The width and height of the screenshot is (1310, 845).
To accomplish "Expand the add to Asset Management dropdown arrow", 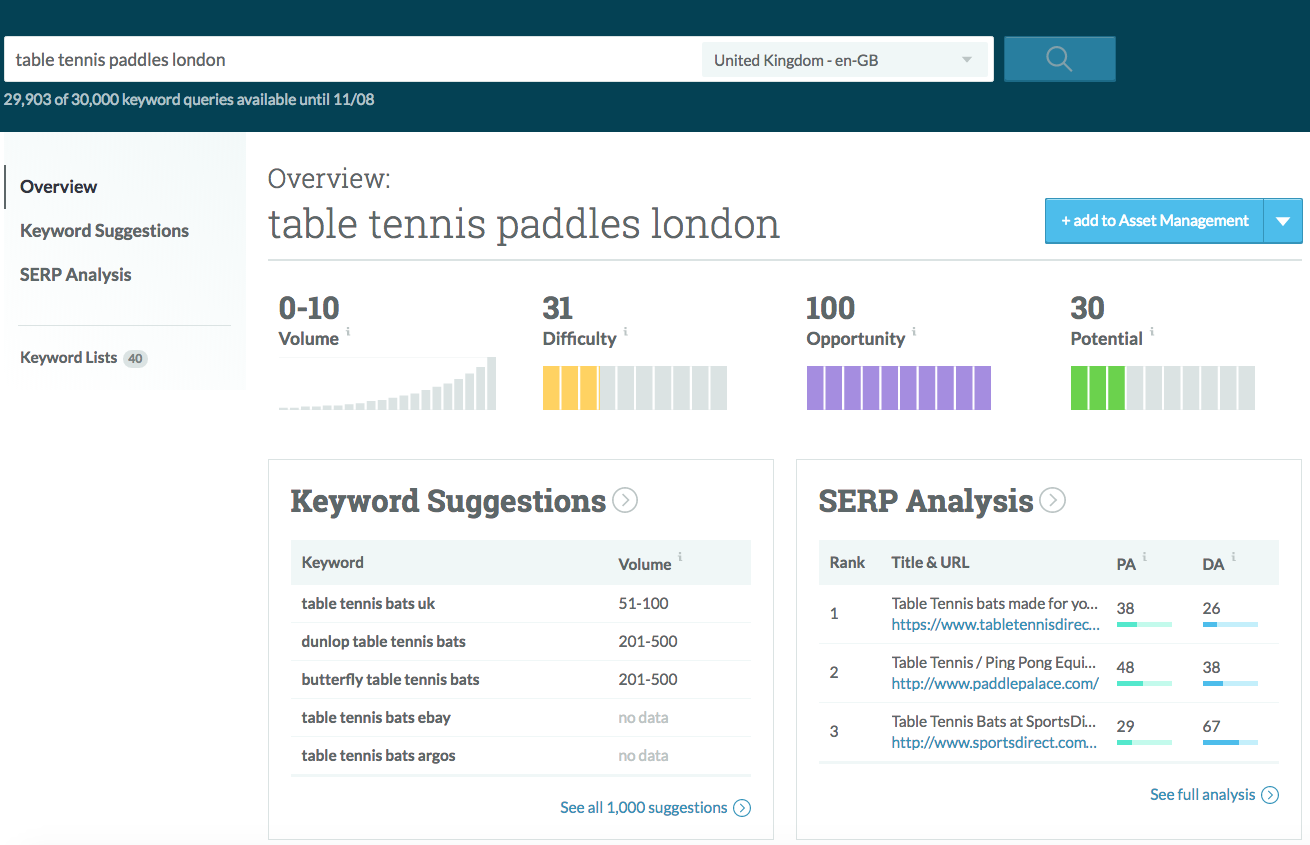I will pos(1283,221).
